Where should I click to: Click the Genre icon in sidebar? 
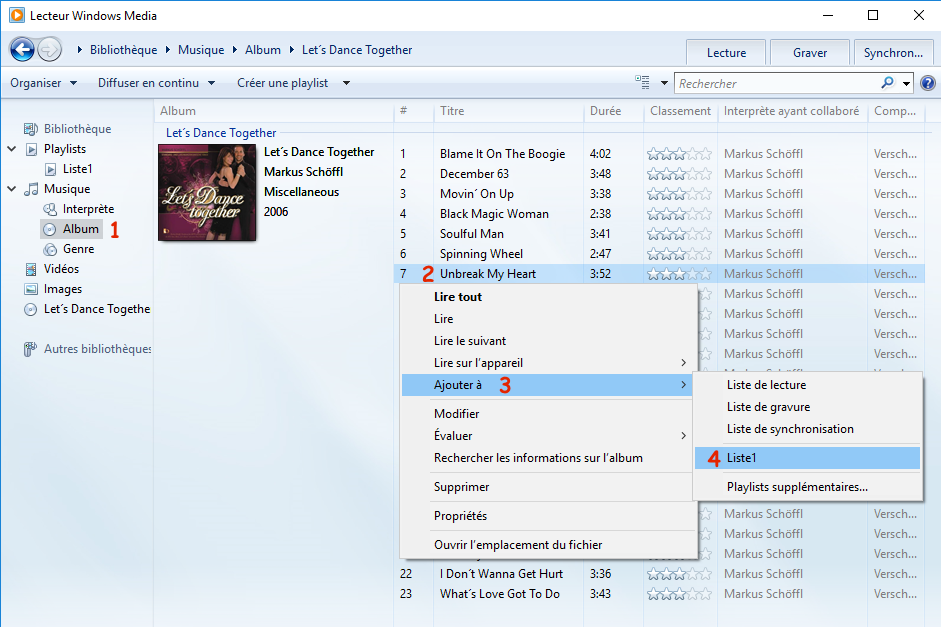(50, 249)
